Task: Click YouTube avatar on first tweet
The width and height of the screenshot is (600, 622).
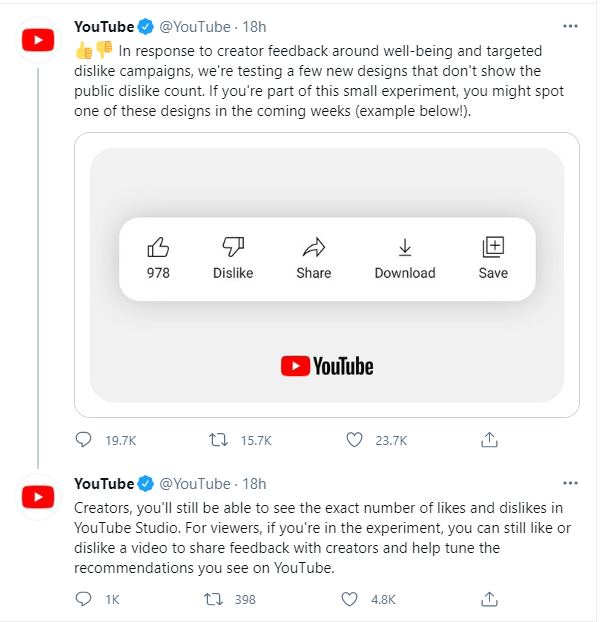Action: click(38, 40)
